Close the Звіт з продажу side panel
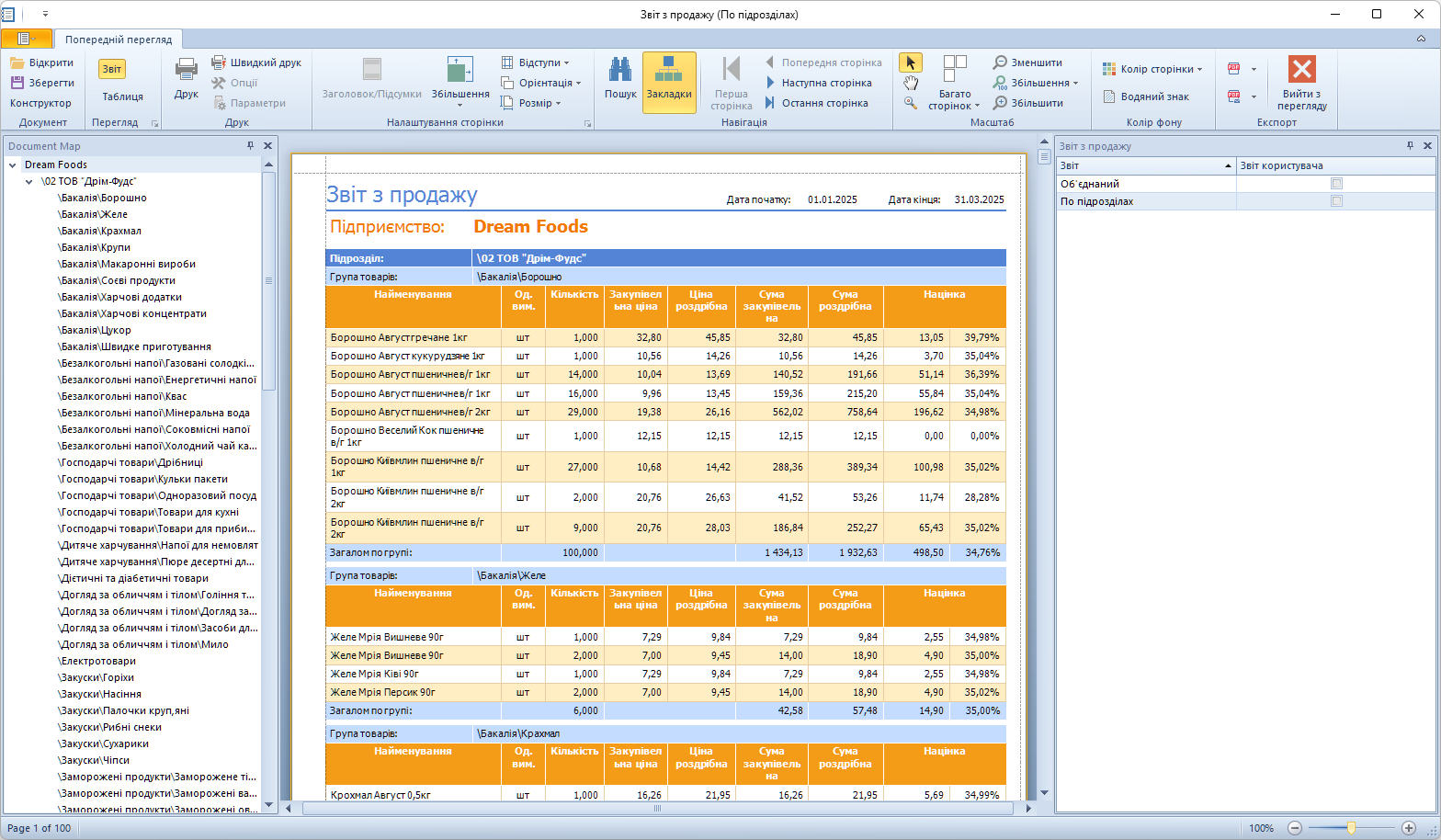 pos(1427,145)
